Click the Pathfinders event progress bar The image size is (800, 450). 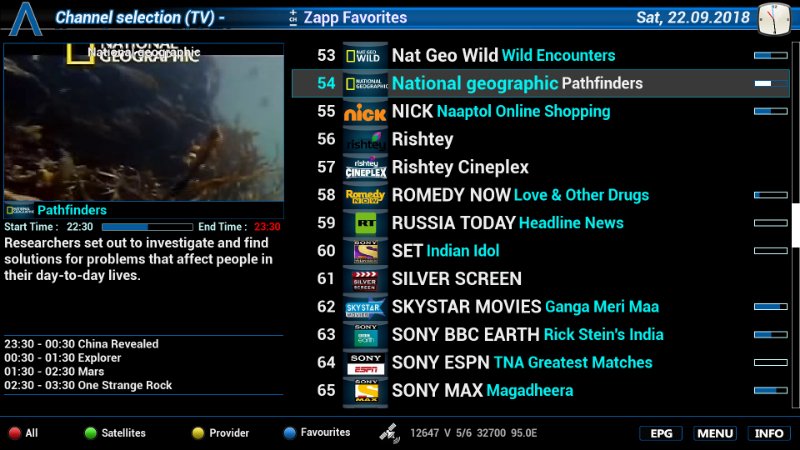coord(147,227)
